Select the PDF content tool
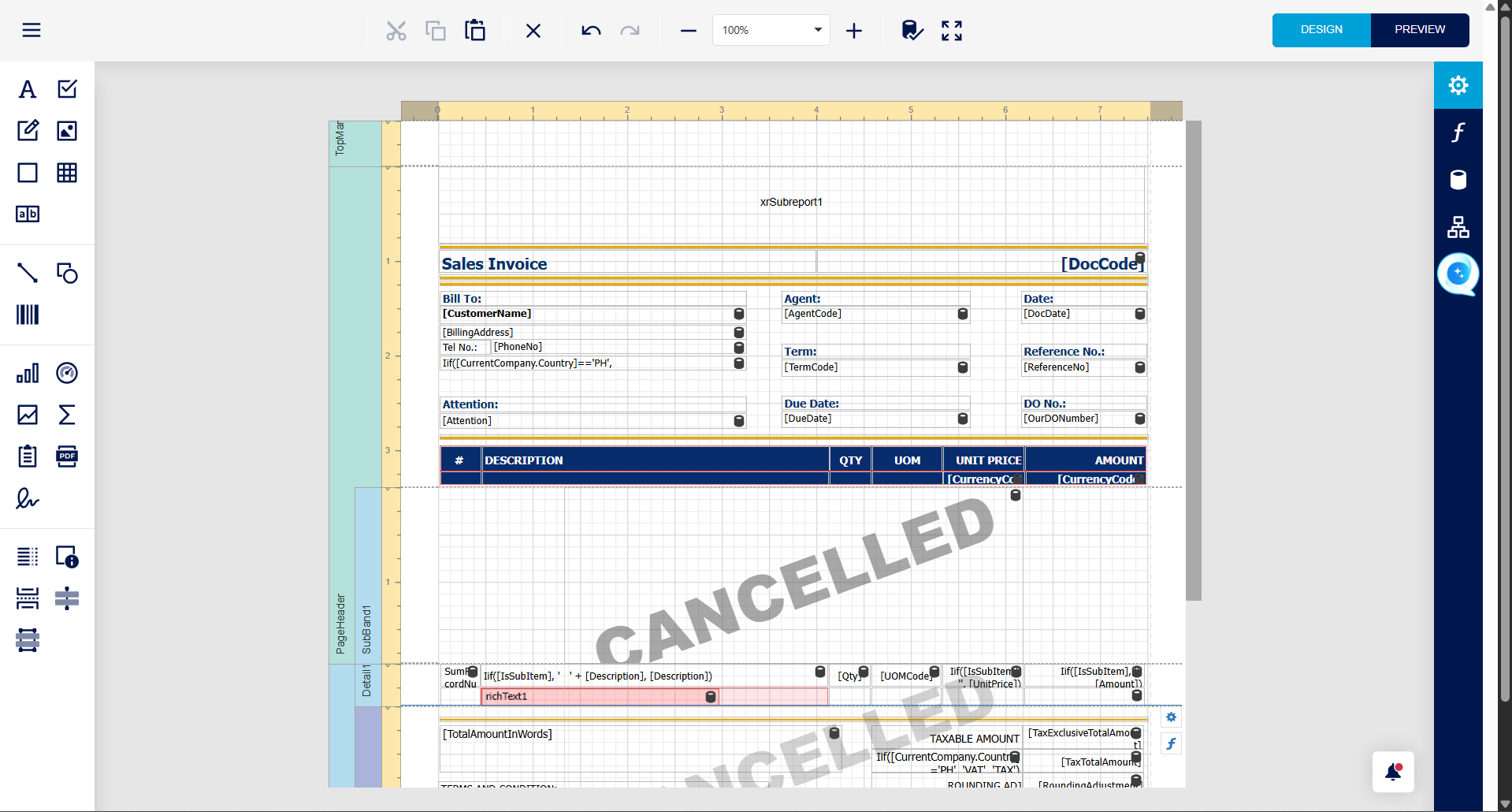Screen dimensions: 1512x812 pyautogui.click(x=67, y=456)
